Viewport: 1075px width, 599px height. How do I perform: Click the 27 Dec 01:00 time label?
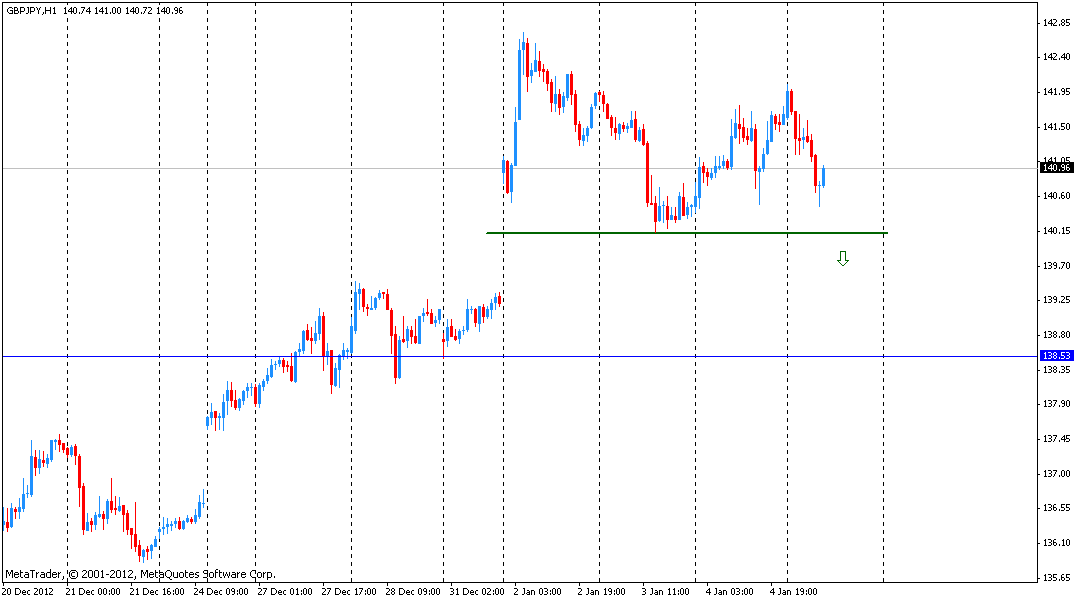click(285, 591)
